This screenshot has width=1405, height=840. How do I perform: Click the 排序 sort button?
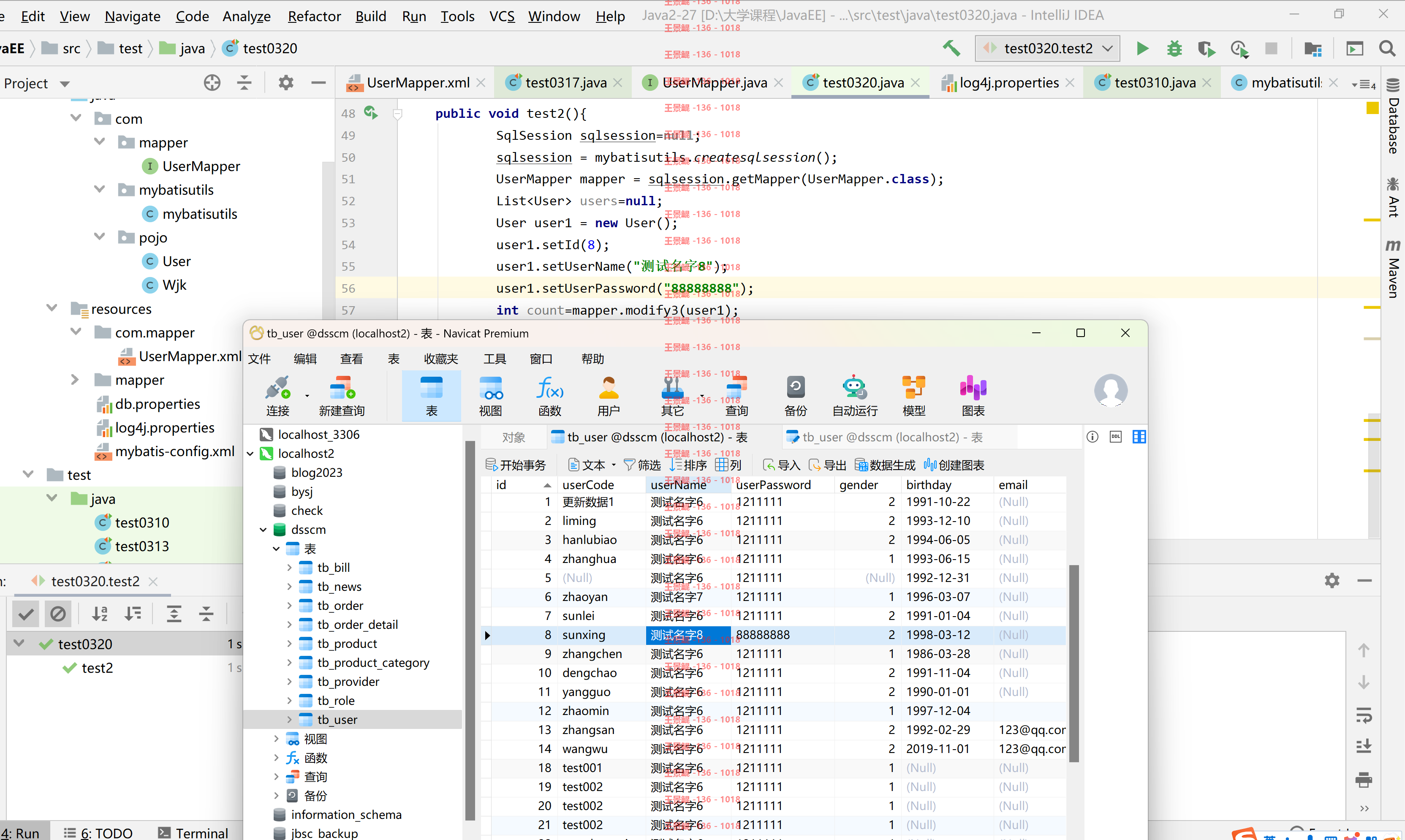[x=688, y=465]
